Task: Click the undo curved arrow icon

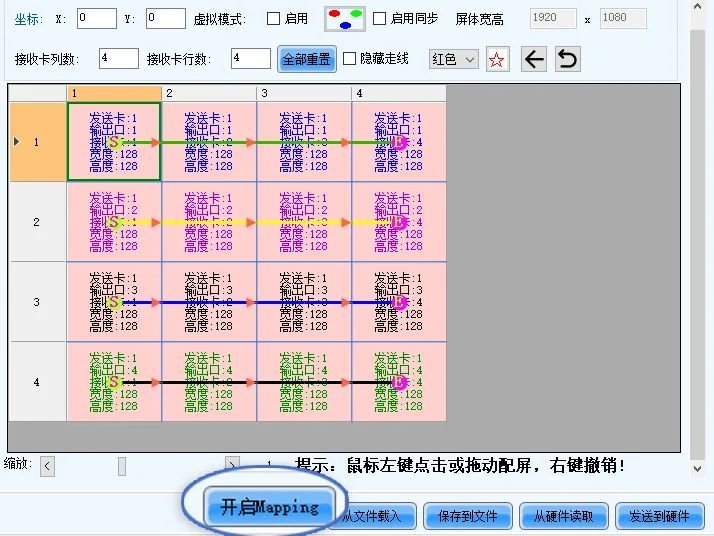Action: 567,59
